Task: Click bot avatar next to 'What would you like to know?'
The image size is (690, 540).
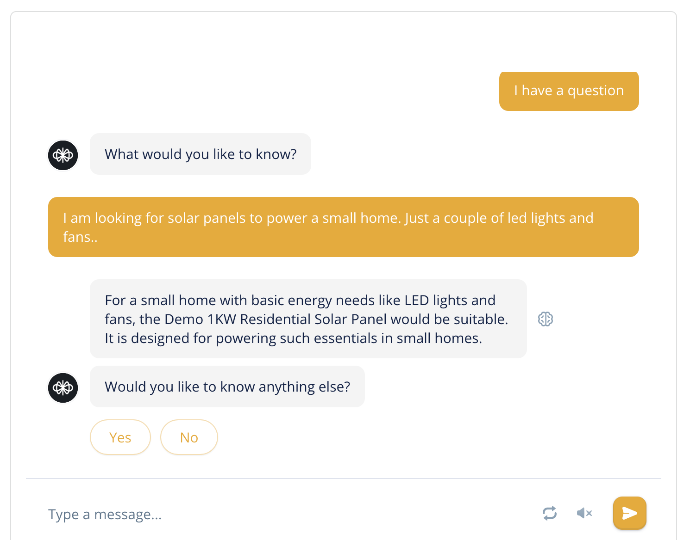Action: pyautogui.click(x=63, y=155)
